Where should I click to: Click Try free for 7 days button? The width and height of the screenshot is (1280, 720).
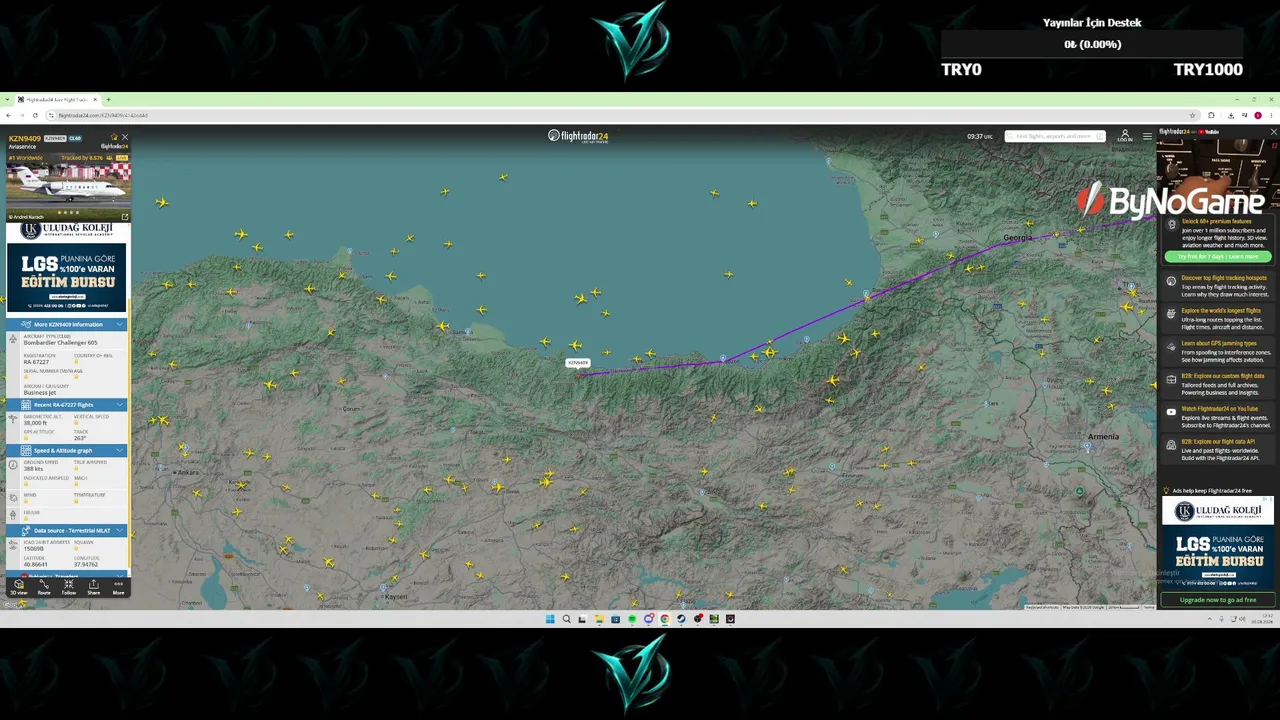(x=1218, y=257)
